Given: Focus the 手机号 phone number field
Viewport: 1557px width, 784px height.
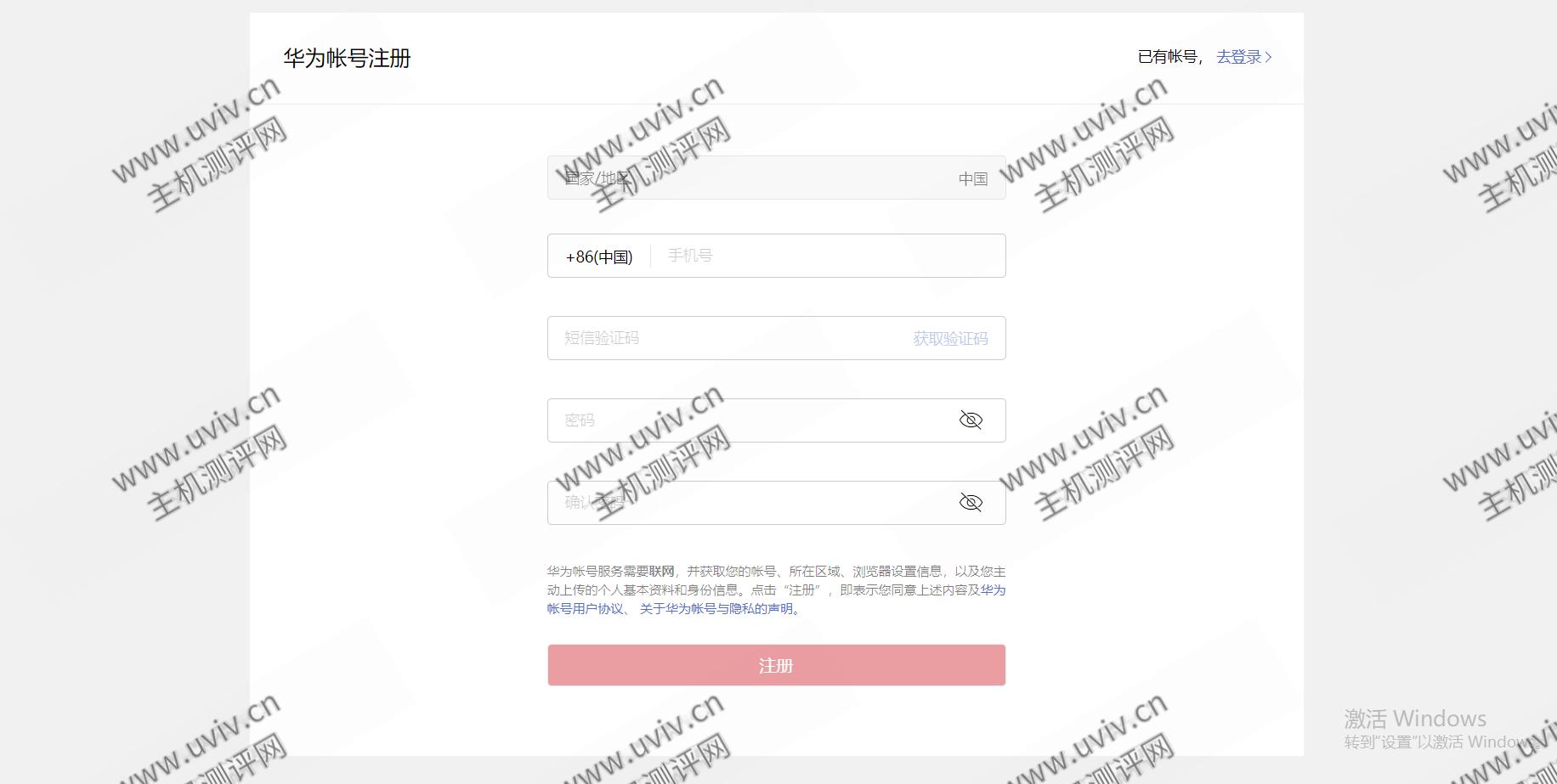Looking at the screenshot, I should pos(829,256).
